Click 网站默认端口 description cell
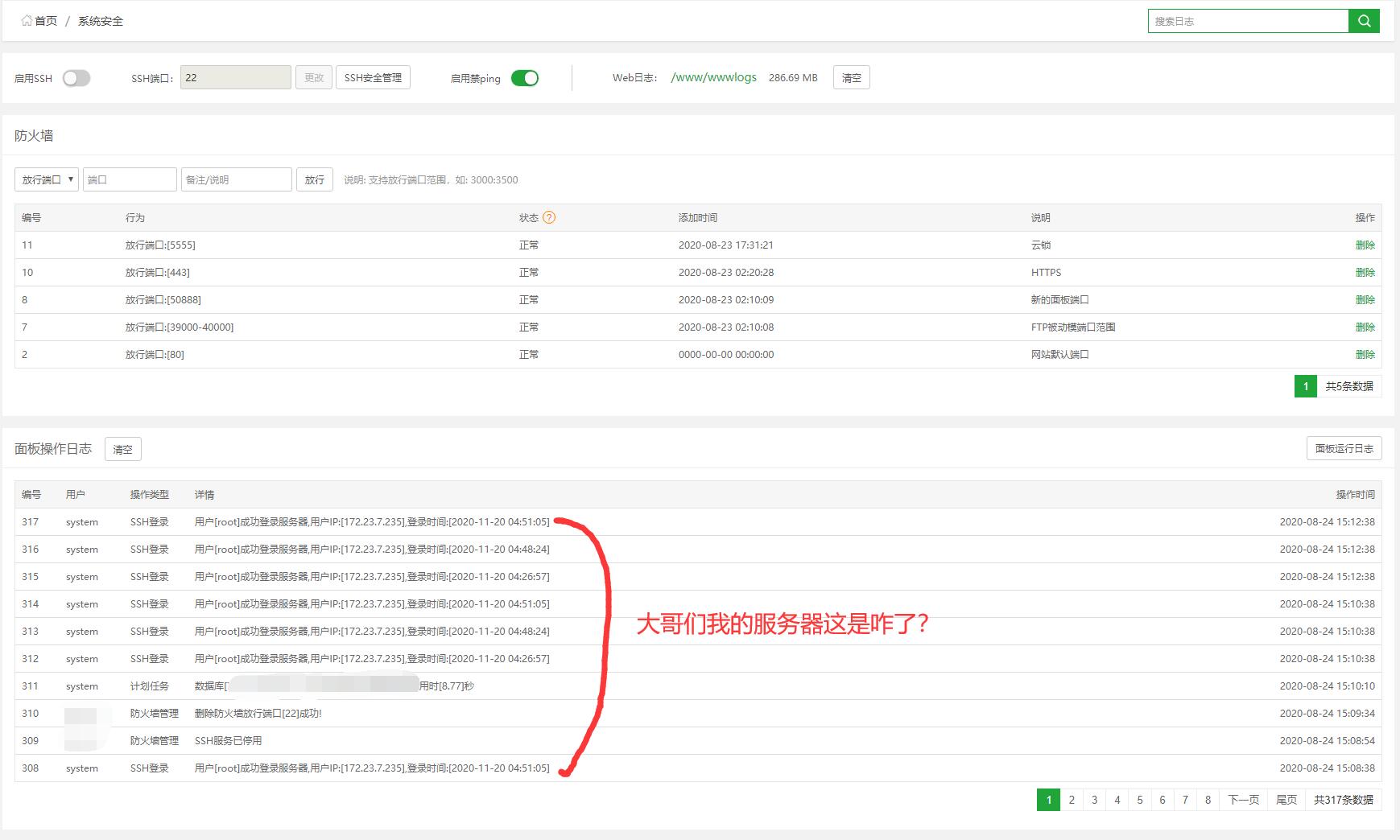Image resolution: width=1400 pixels, height=840 pixels. (x=1059, y=354)
